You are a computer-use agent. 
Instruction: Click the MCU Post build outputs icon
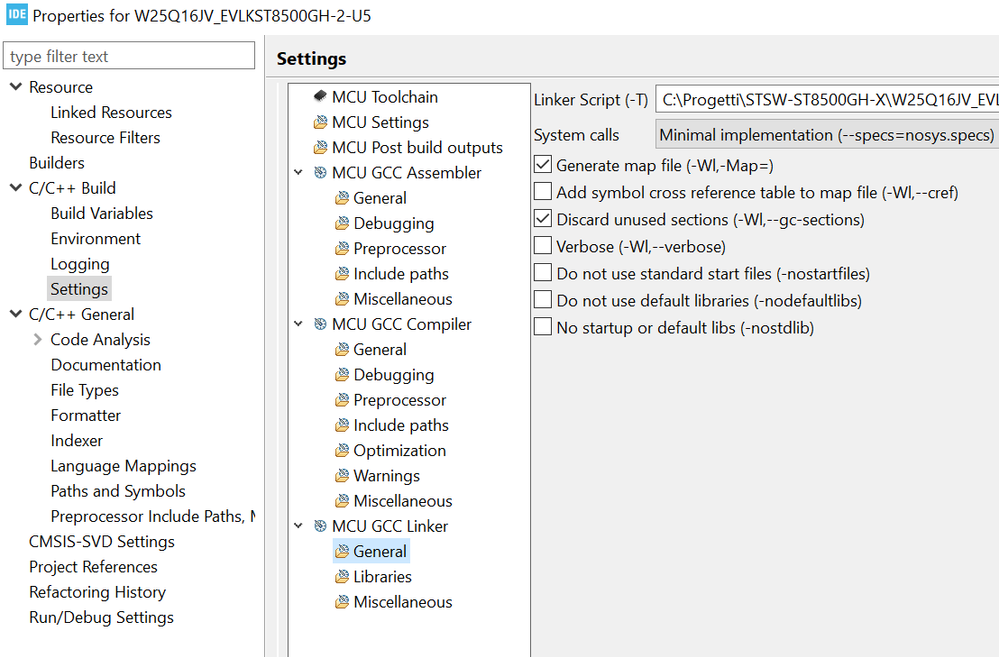(x=320, y=148)
